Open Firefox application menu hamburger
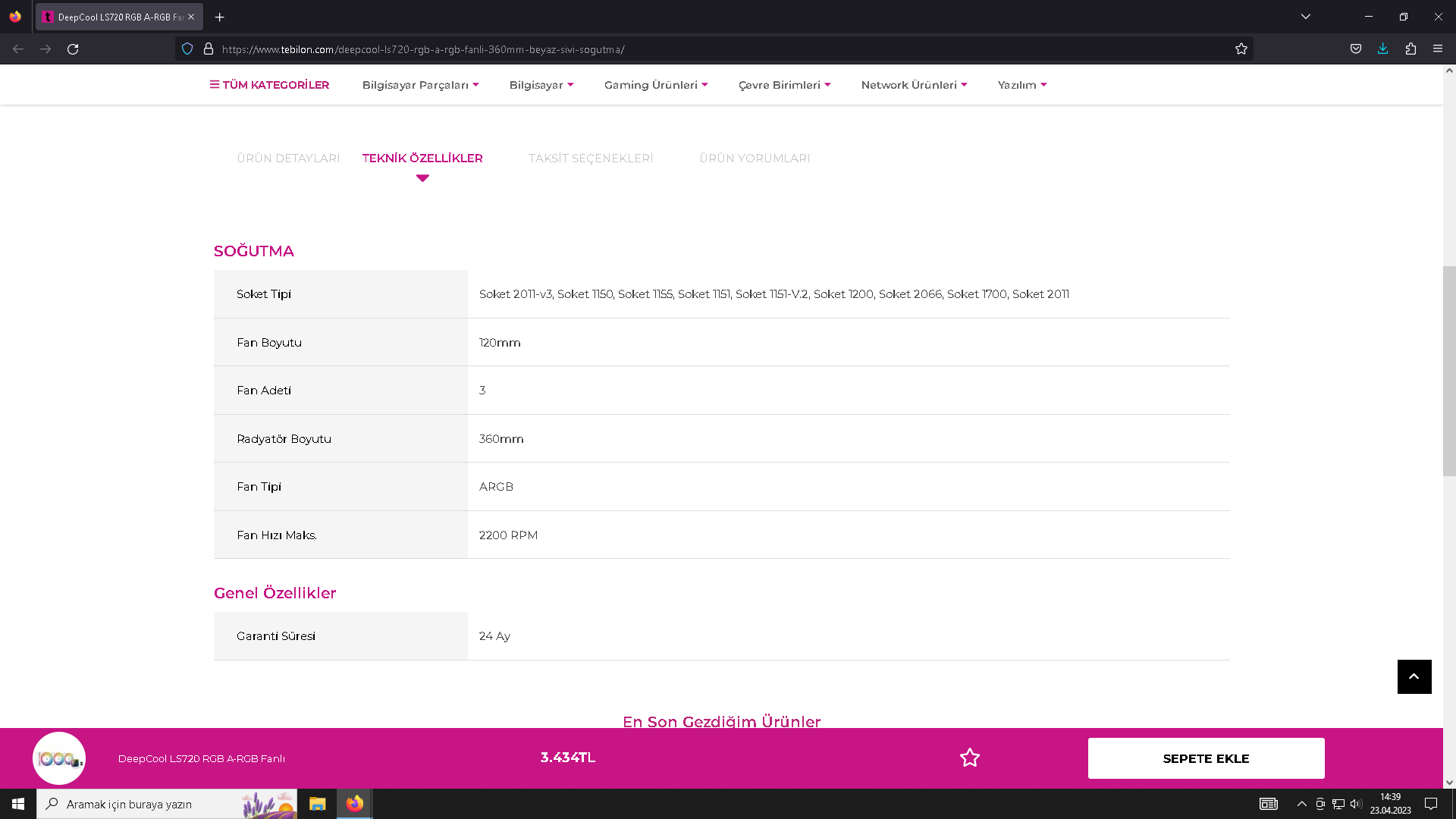This screenshot has height=819, width=1456. tap(1437, 49)
